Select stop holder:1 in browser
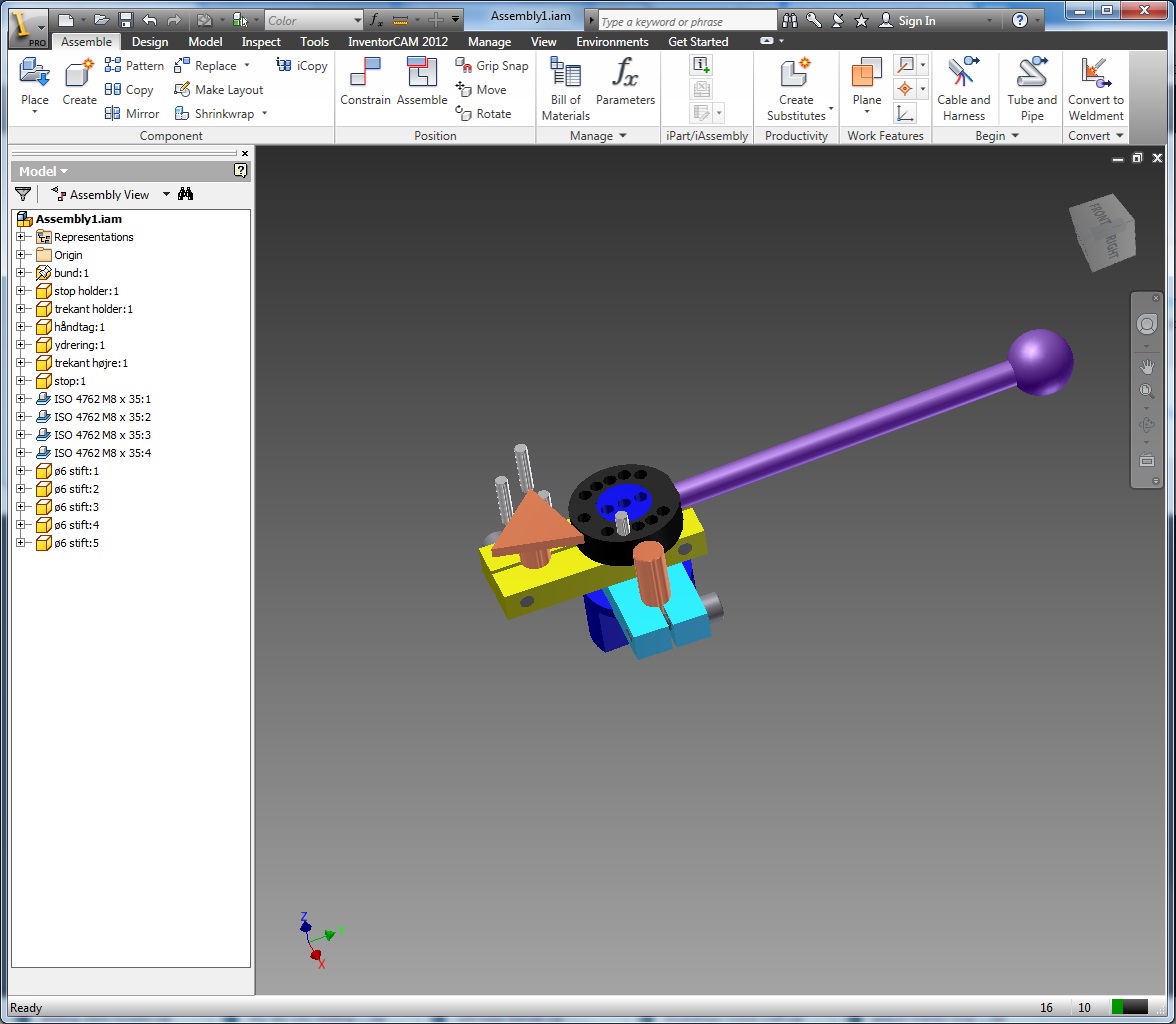Image resolution: width=1176 pixels, height=1024 pixels. pos(86,290)
